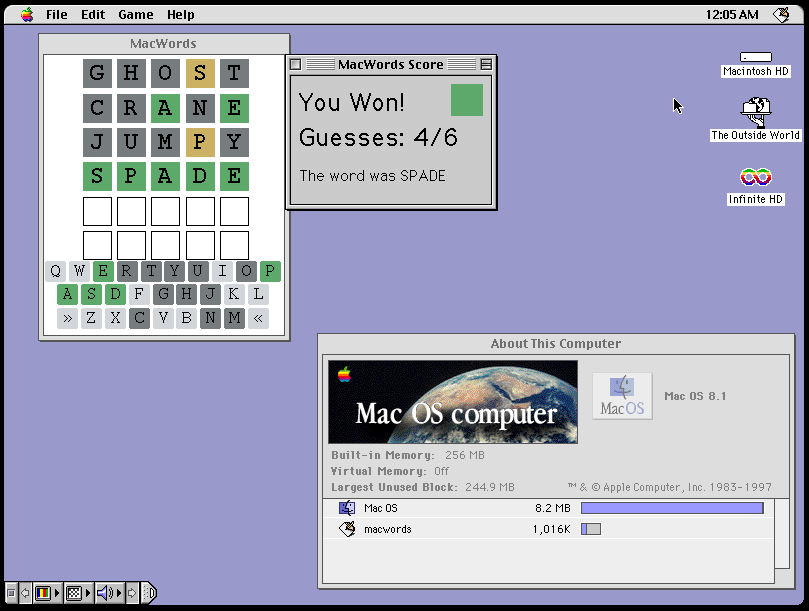The height and width of the screenshot is (611, 809).
Task: Open the monitor resolution Control Strip module
Action: 74,593
